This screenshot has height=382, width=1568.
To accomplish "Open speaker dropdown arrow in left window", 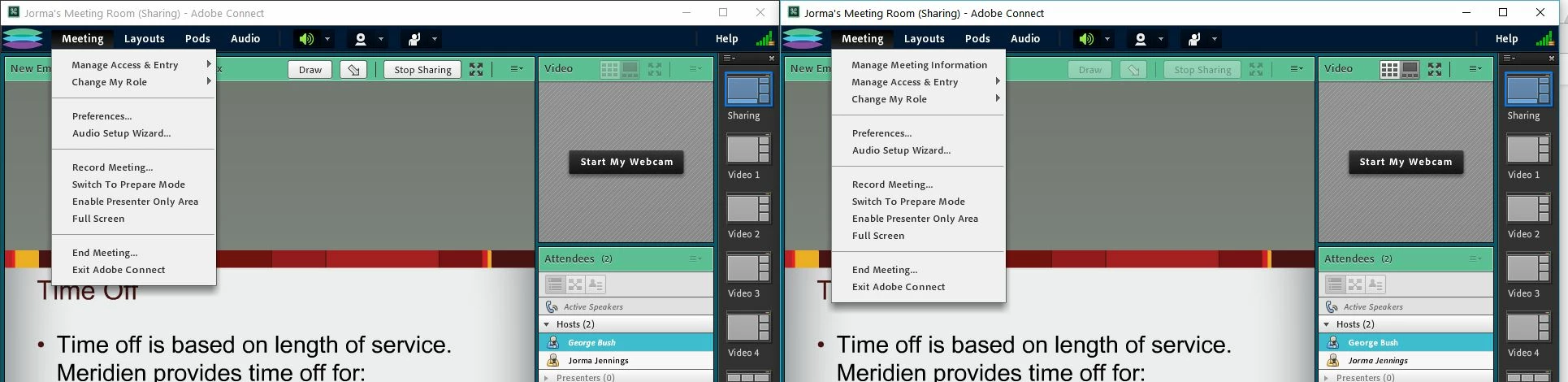I will click(327, 39).
